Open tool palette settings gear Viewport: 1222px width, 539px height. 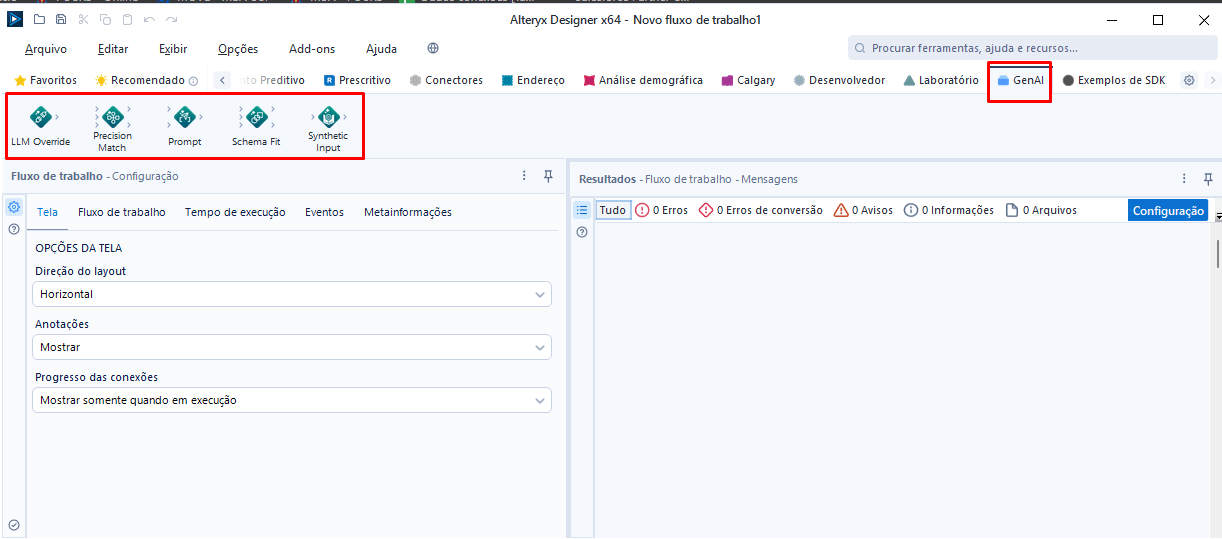(x=1189, y=81)
